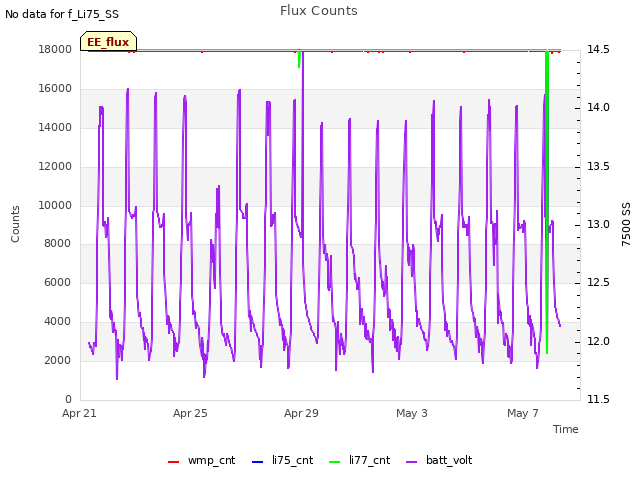Toggle the li77_cnt legend entry

(360, 460)
